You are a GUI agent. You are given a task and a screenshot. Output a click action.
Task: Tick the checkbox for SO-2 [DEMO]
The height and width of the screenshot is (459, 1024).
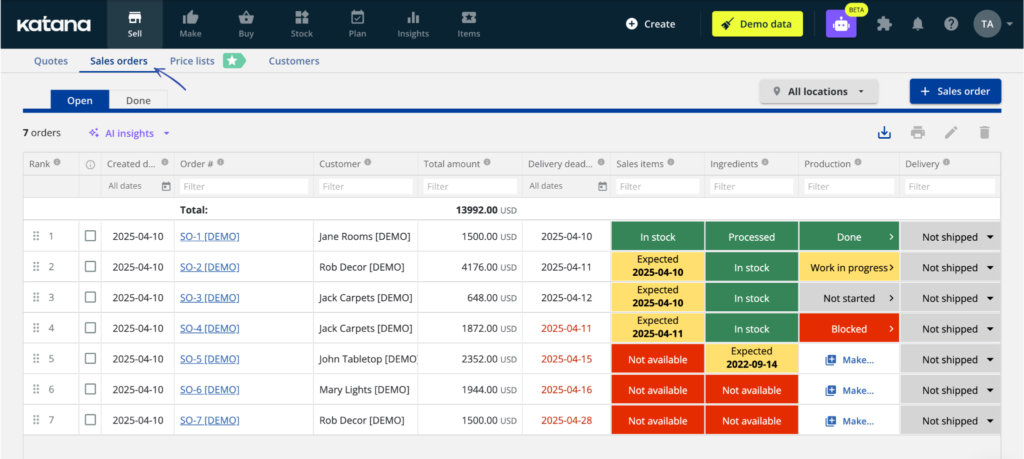click(x=90, y=266)
